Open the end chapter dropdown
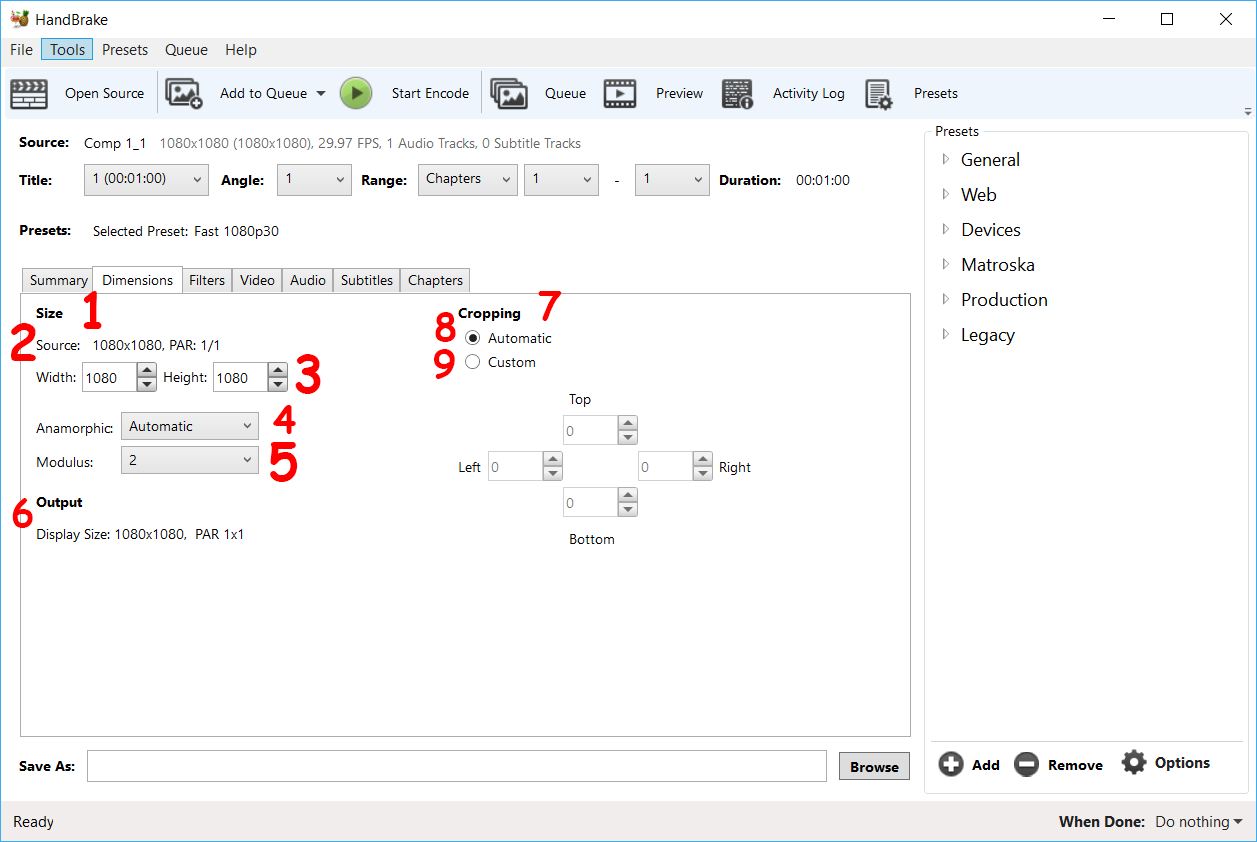 [x=672, y=180]
